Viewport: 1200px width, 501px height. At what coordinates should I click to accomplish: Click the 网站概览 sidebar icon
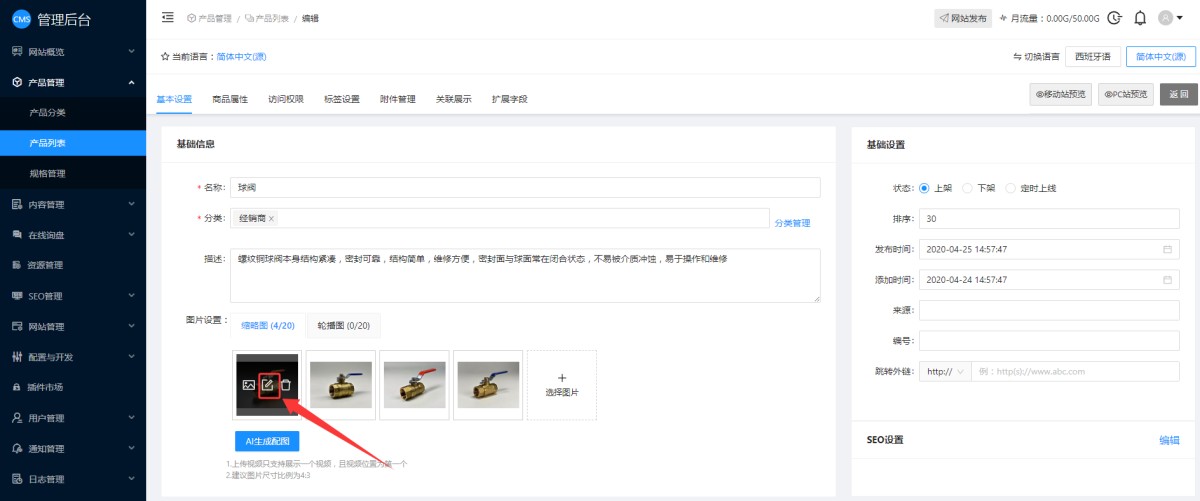pyautogui.click(x=17, y=51)
